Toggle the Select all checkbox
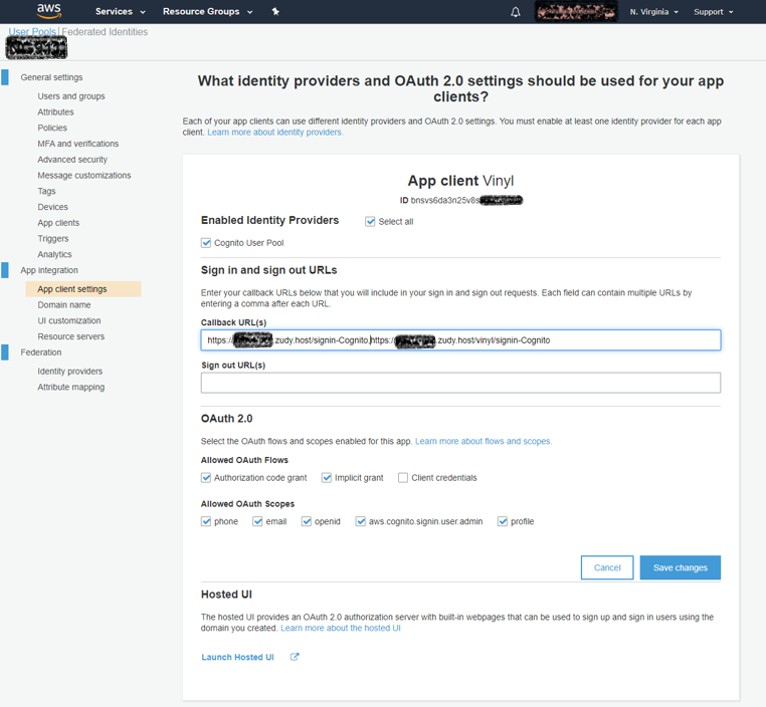Screen dimensions: 766x707 click(371, 221)
